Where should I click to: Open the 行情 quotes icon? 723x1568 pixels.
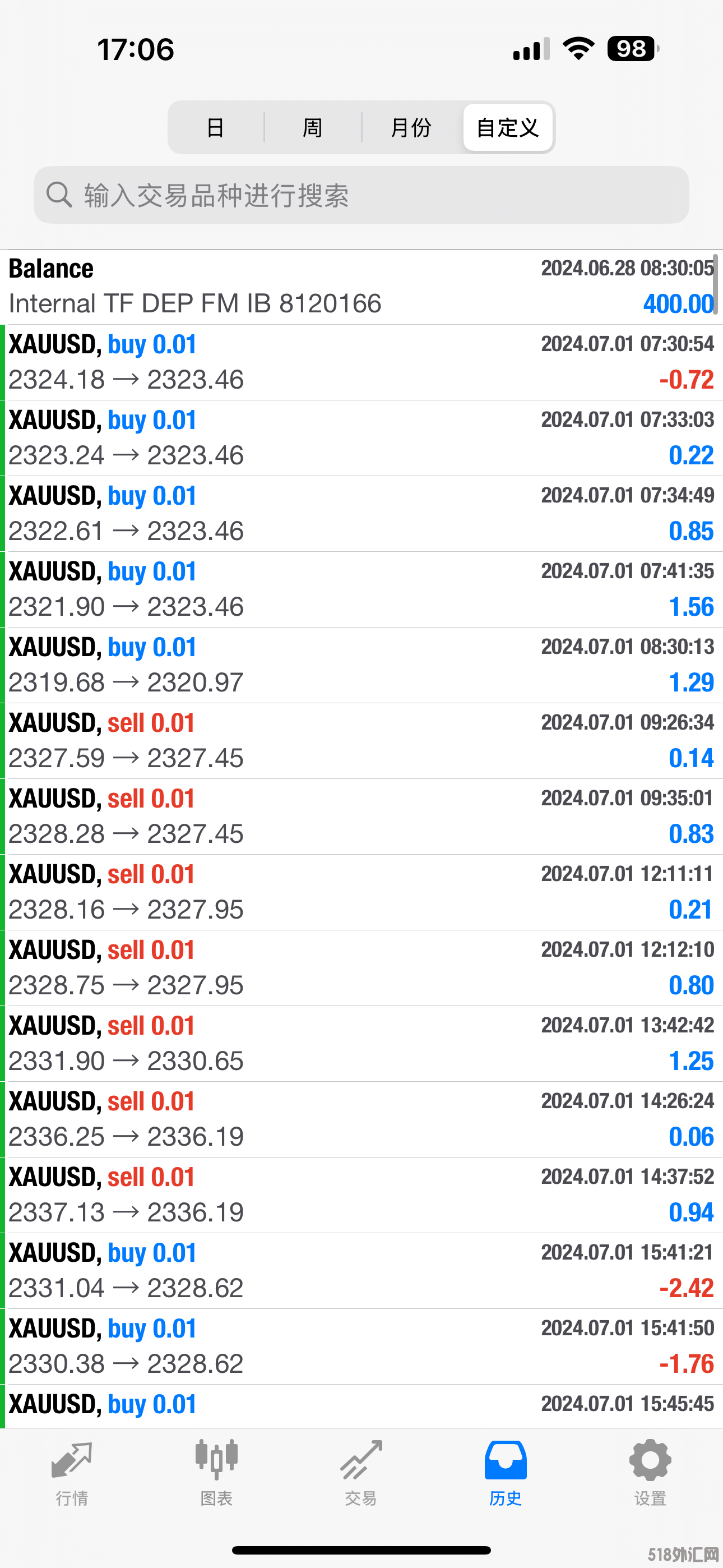tap(72, 1461)
